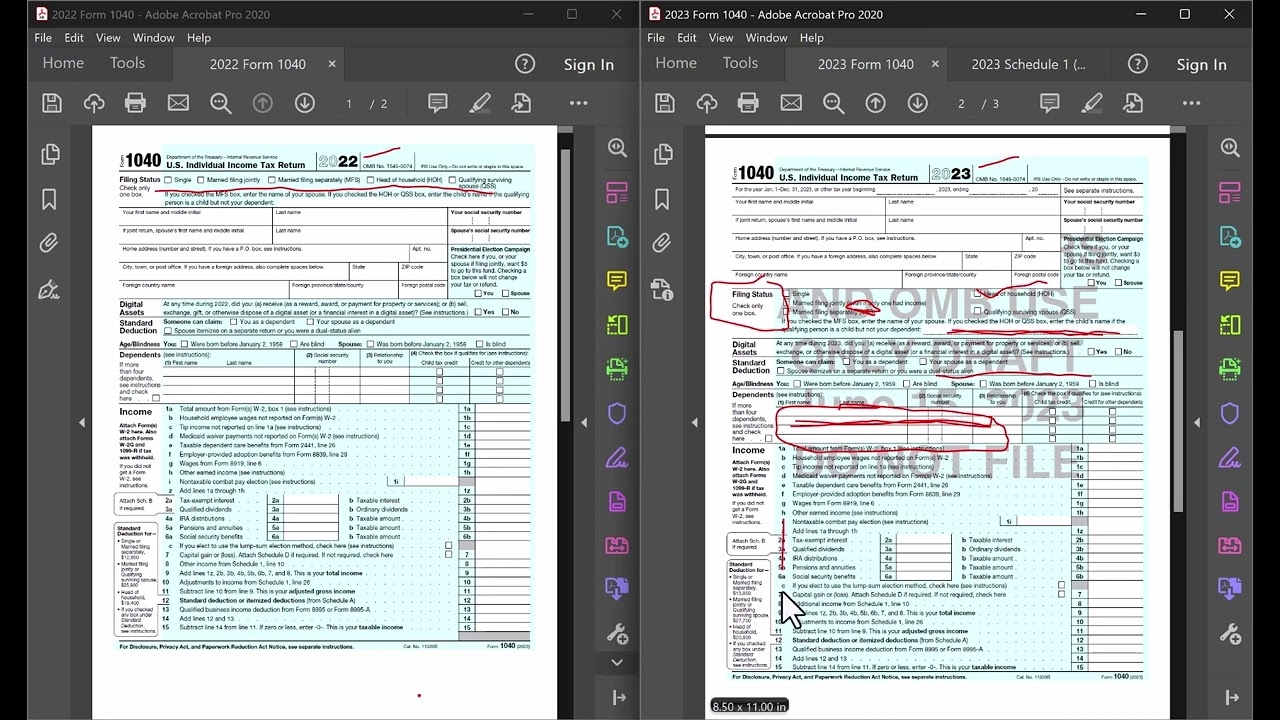Check Qualifying surviving spouse on 2022 form
This screenshot has width=1280, height=720.
click(452, 180)
